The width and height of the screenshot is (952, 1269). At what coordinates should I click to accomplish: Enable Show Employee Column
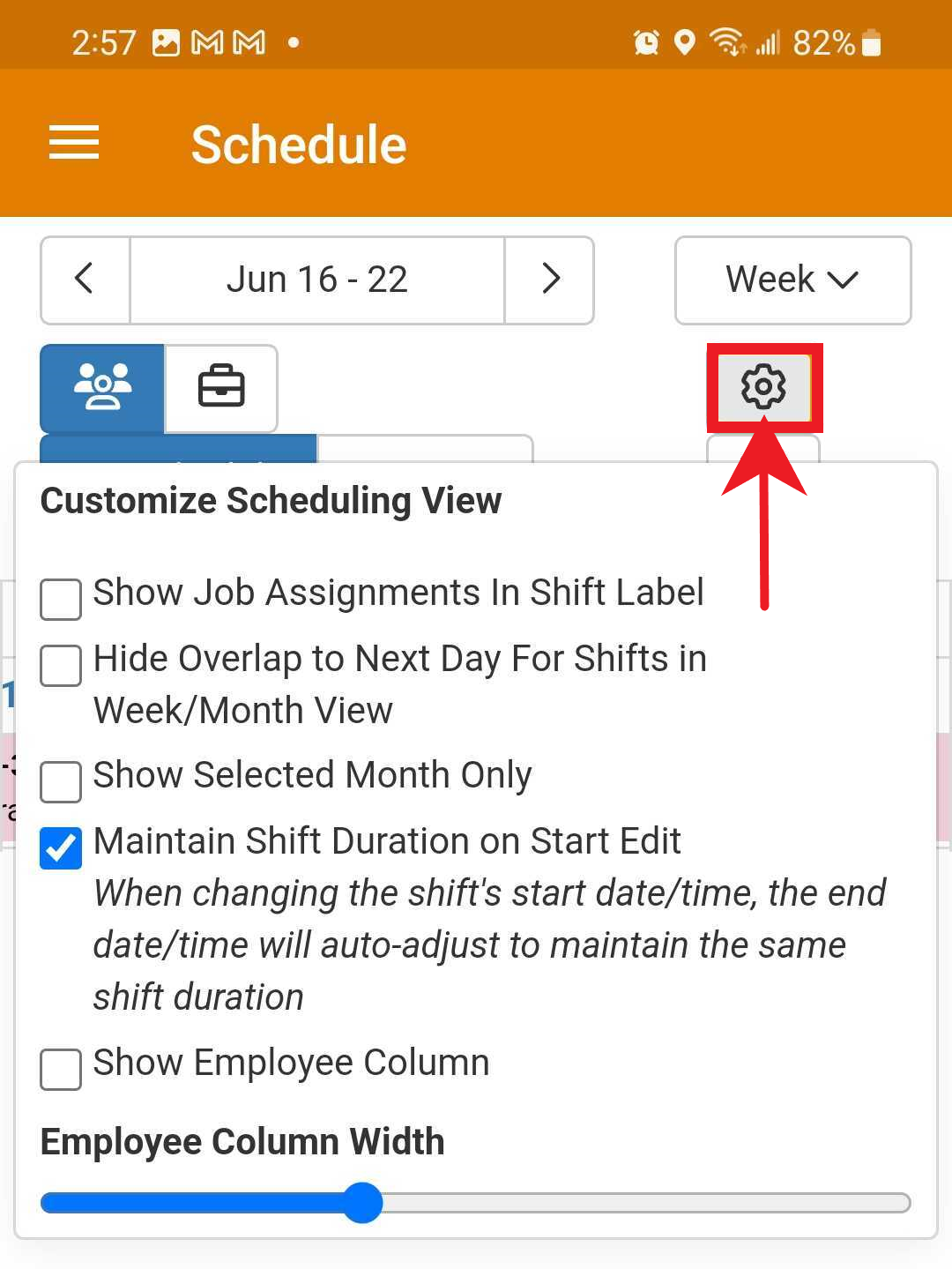(x=60, y=1070)
